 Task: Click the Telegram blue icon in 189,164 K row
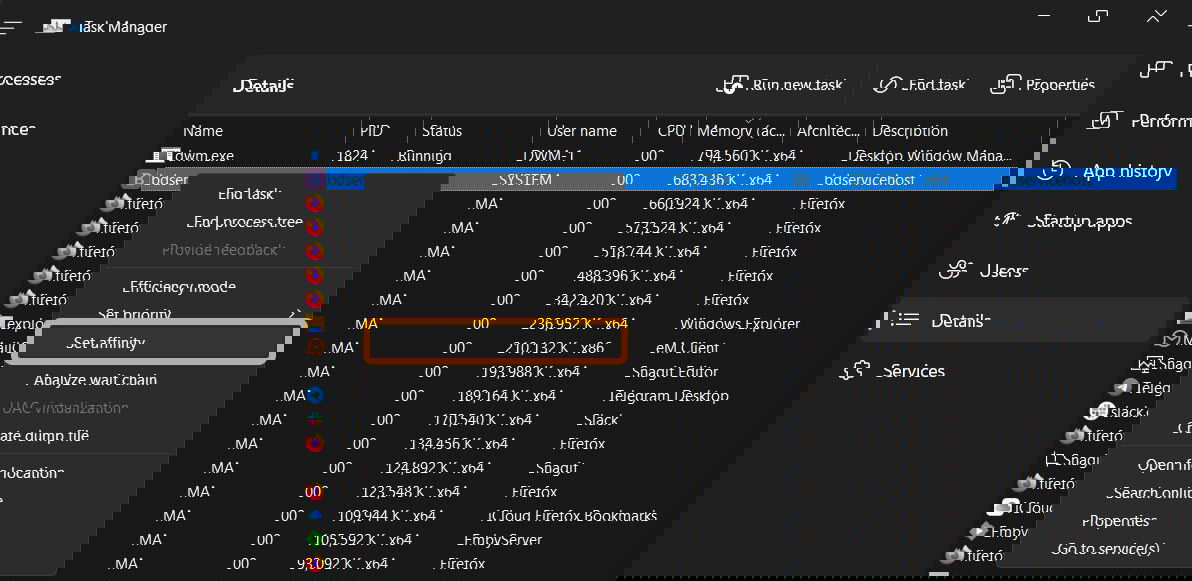point(314,395)
